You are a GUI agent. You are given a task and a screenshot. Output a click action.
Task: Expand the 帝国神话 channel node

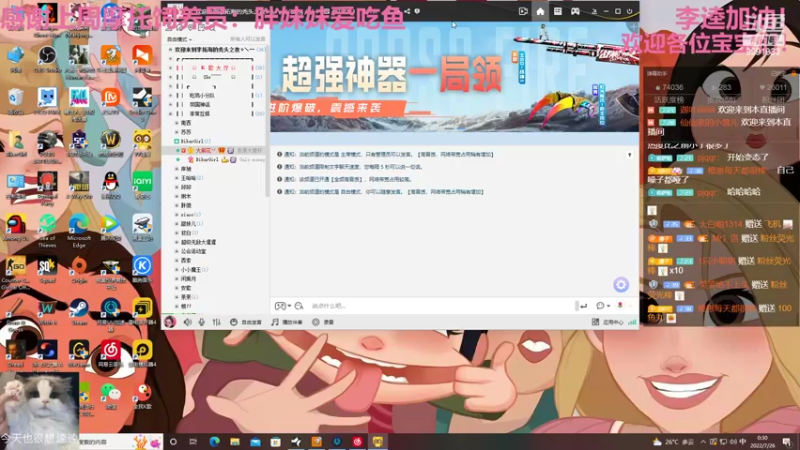click(171, 105)
